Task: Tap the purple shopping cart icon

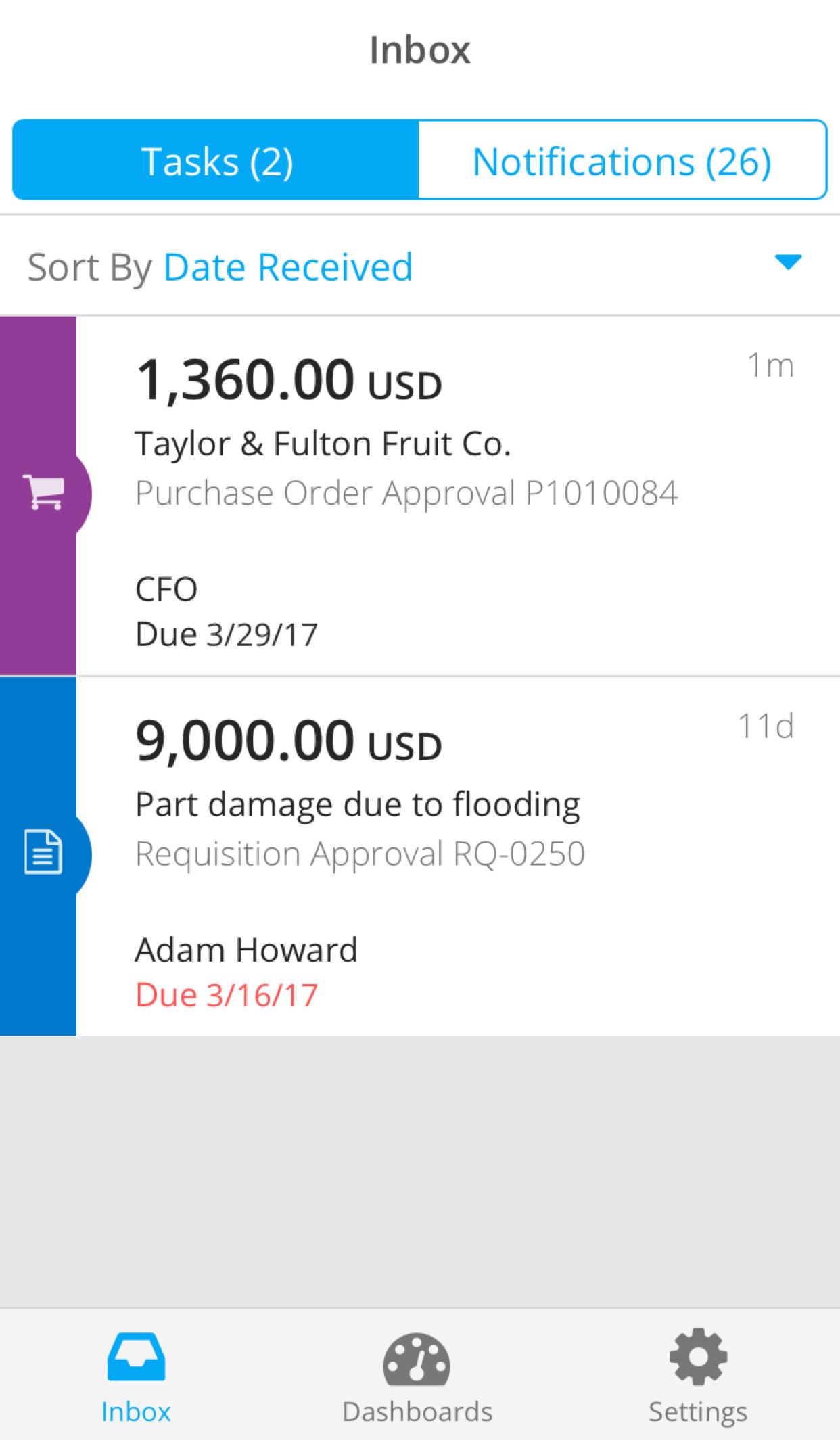Action: pos(44,492)
